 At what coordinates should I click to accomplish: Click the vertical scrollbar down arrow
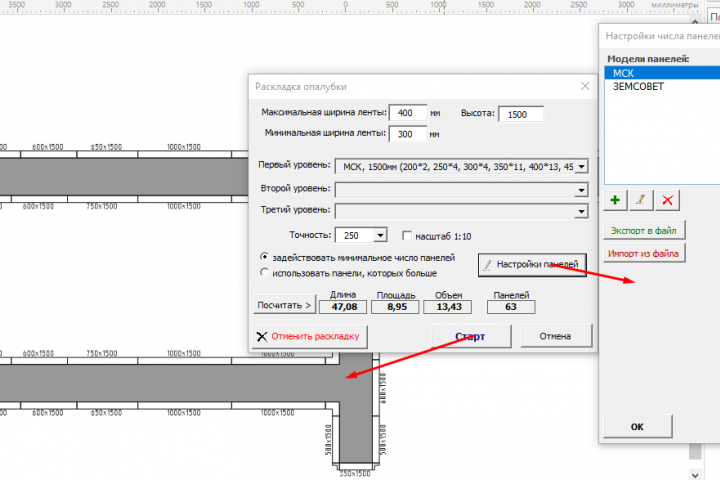[695, 474]
